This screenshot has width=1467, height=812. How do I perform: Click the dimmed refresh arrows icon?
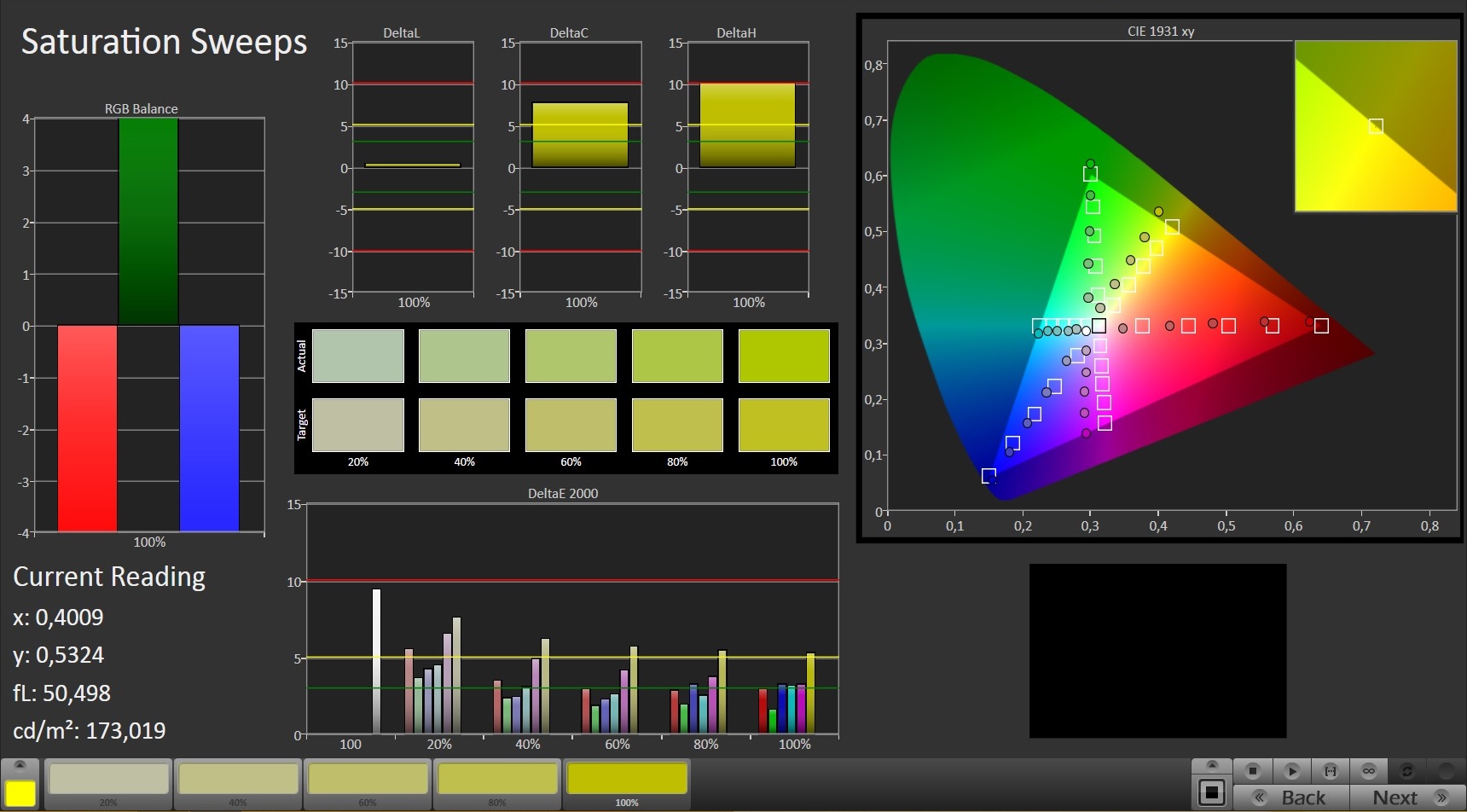click(1407, 771)
